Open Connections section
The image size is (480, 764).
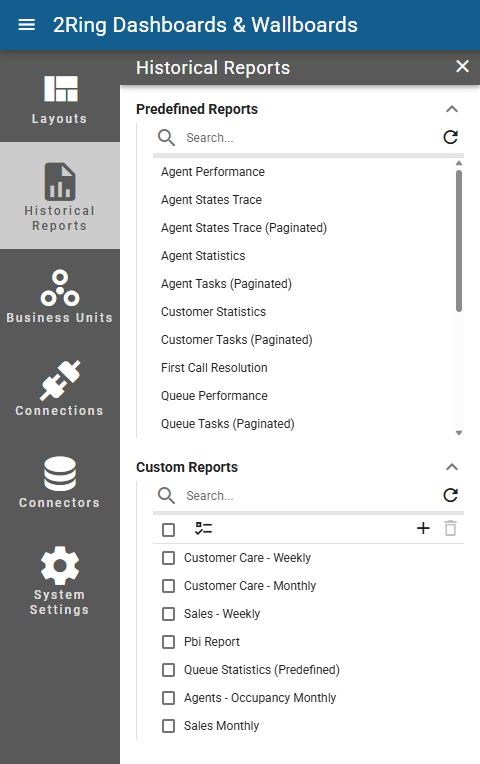(60, 389)
